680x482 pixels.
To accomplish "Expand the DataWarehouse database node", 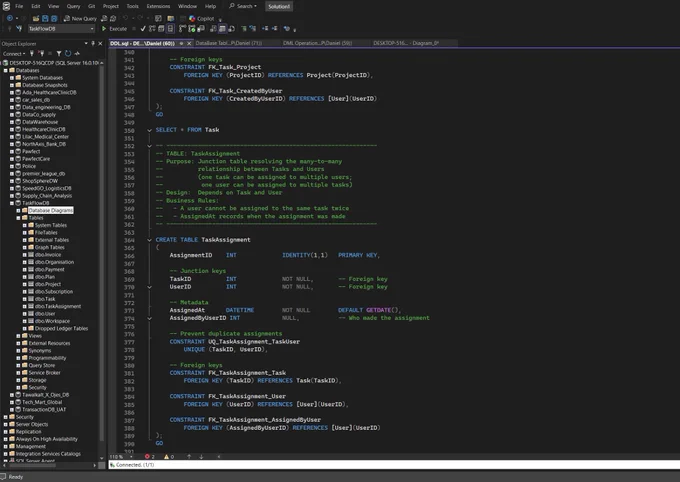I will [x=12, y=122].
